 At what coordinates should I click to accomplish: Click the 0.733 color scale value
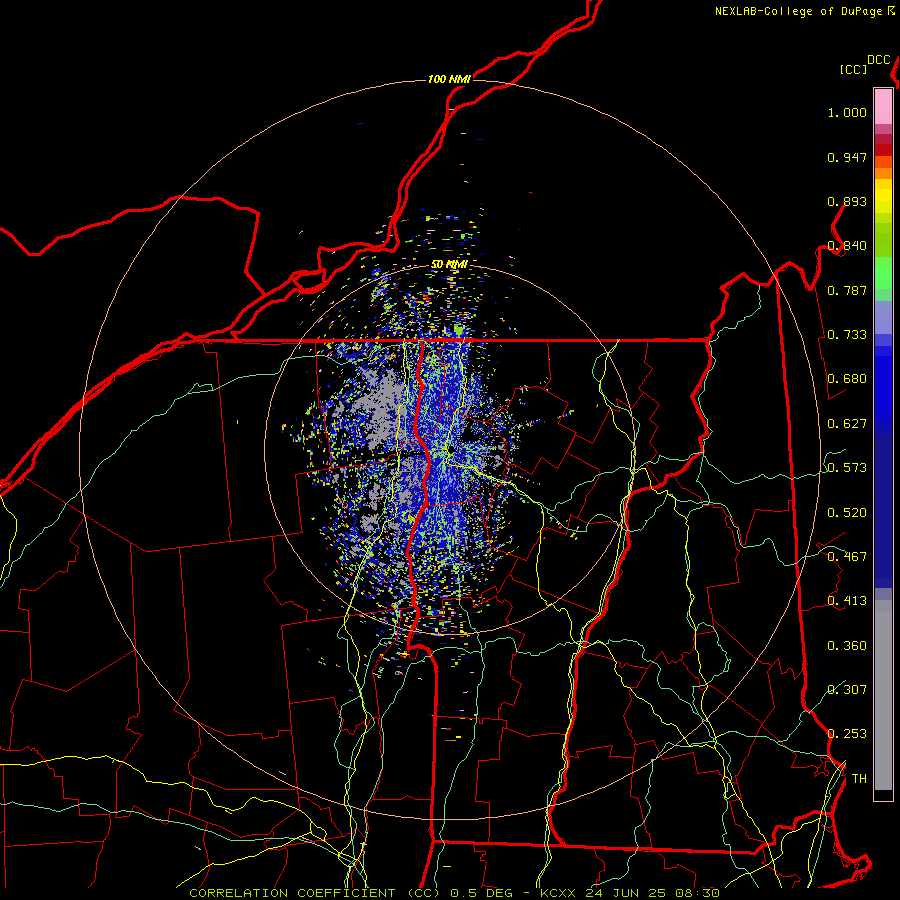tap(847, 335)
